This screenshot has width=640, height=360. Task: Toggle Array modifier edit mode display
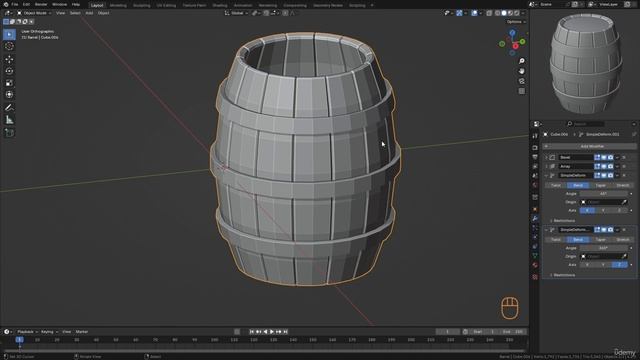597,166
